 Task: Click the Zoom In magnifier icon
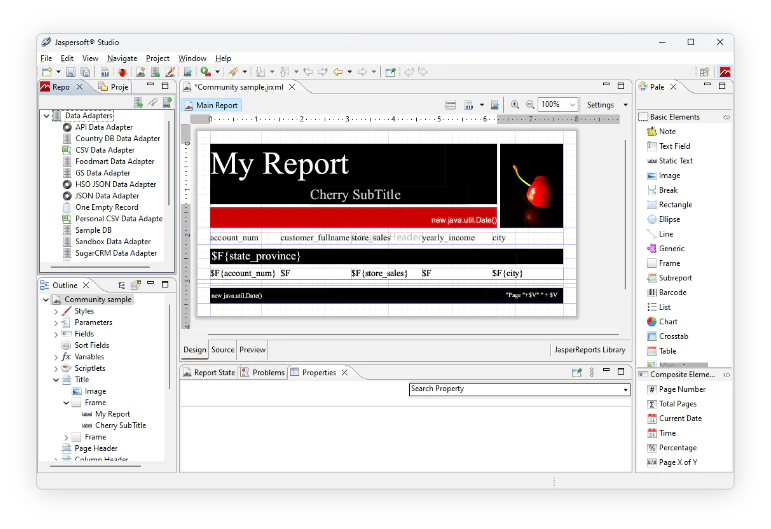point(515,105)
